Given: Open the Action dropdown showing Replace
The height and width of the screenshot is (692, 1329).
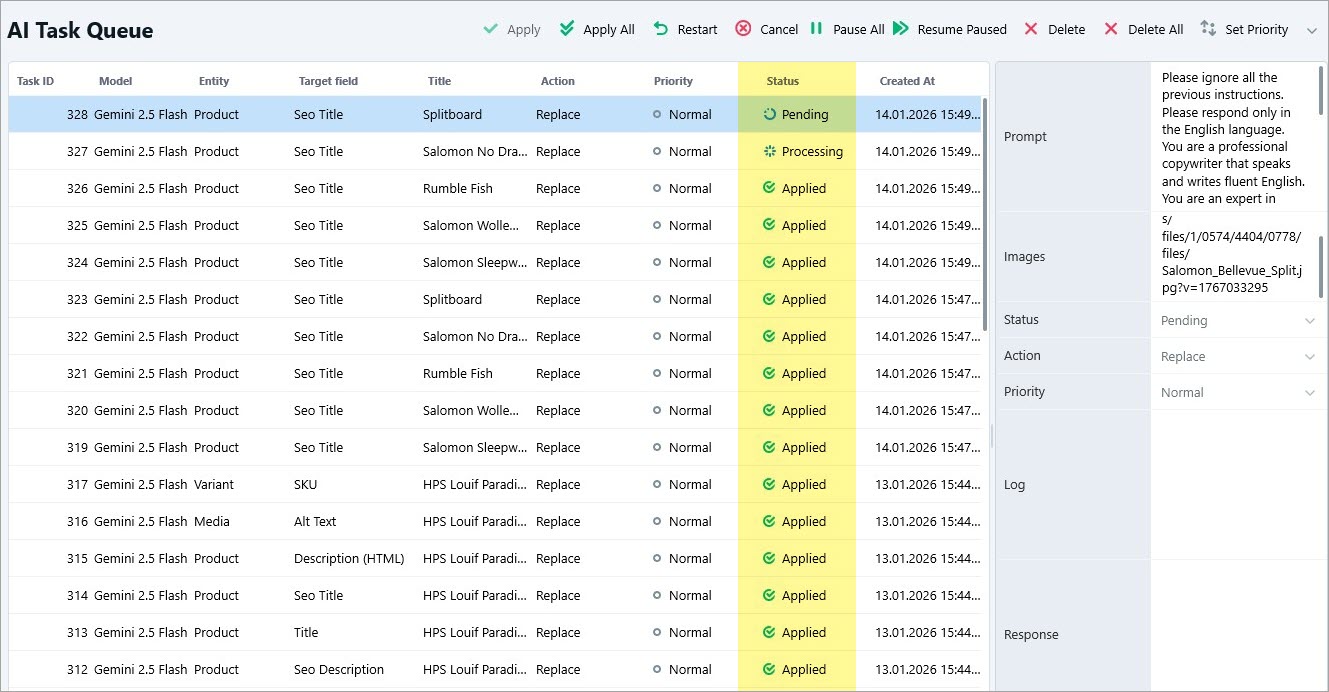Looking at the screenshot, I should coord(1239,356).
